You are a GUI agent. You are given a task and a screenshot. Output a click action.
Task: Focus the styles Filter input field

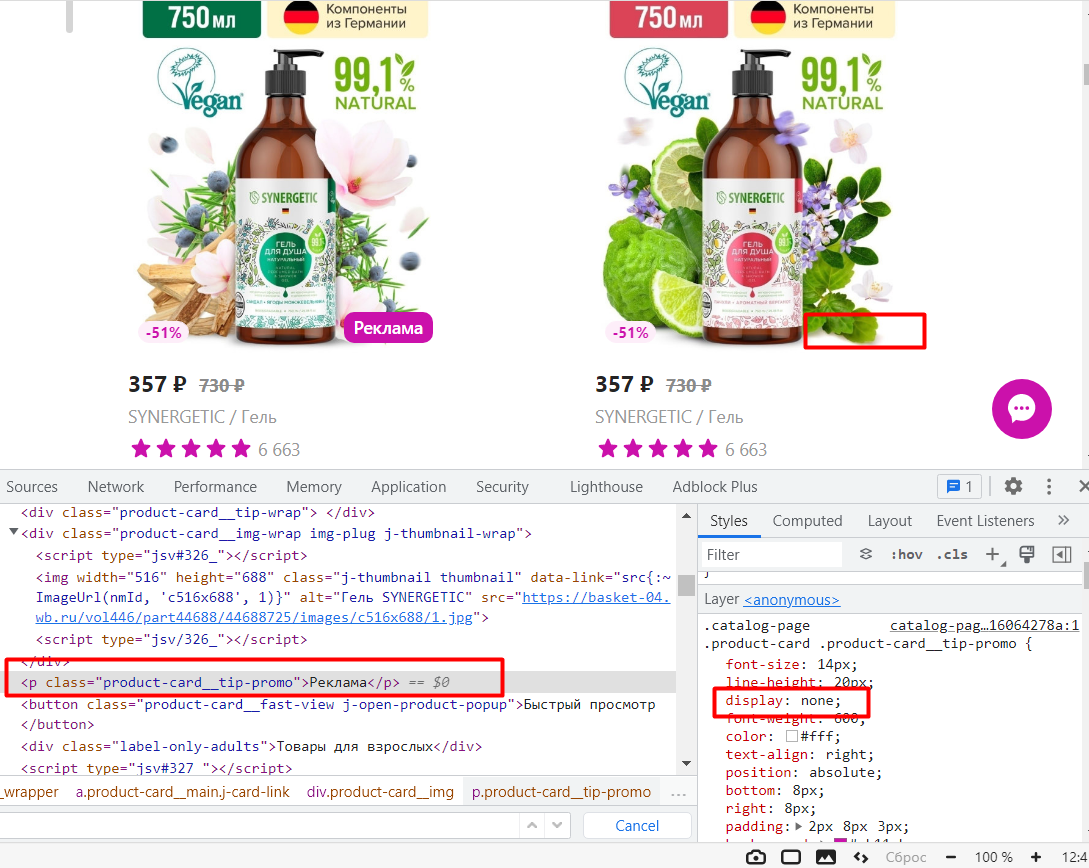tap(772, 554)
